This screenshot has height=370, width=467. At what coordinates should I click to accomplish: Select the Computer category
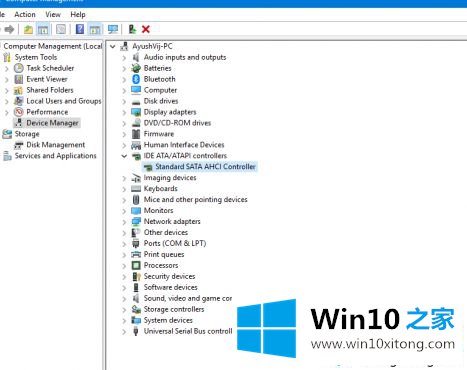click(x=160, y=90)
